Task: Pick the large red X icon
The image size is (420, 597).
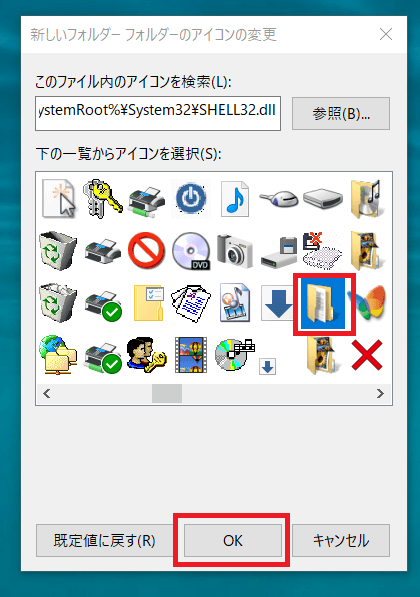Action: click(x=367, y=355)
